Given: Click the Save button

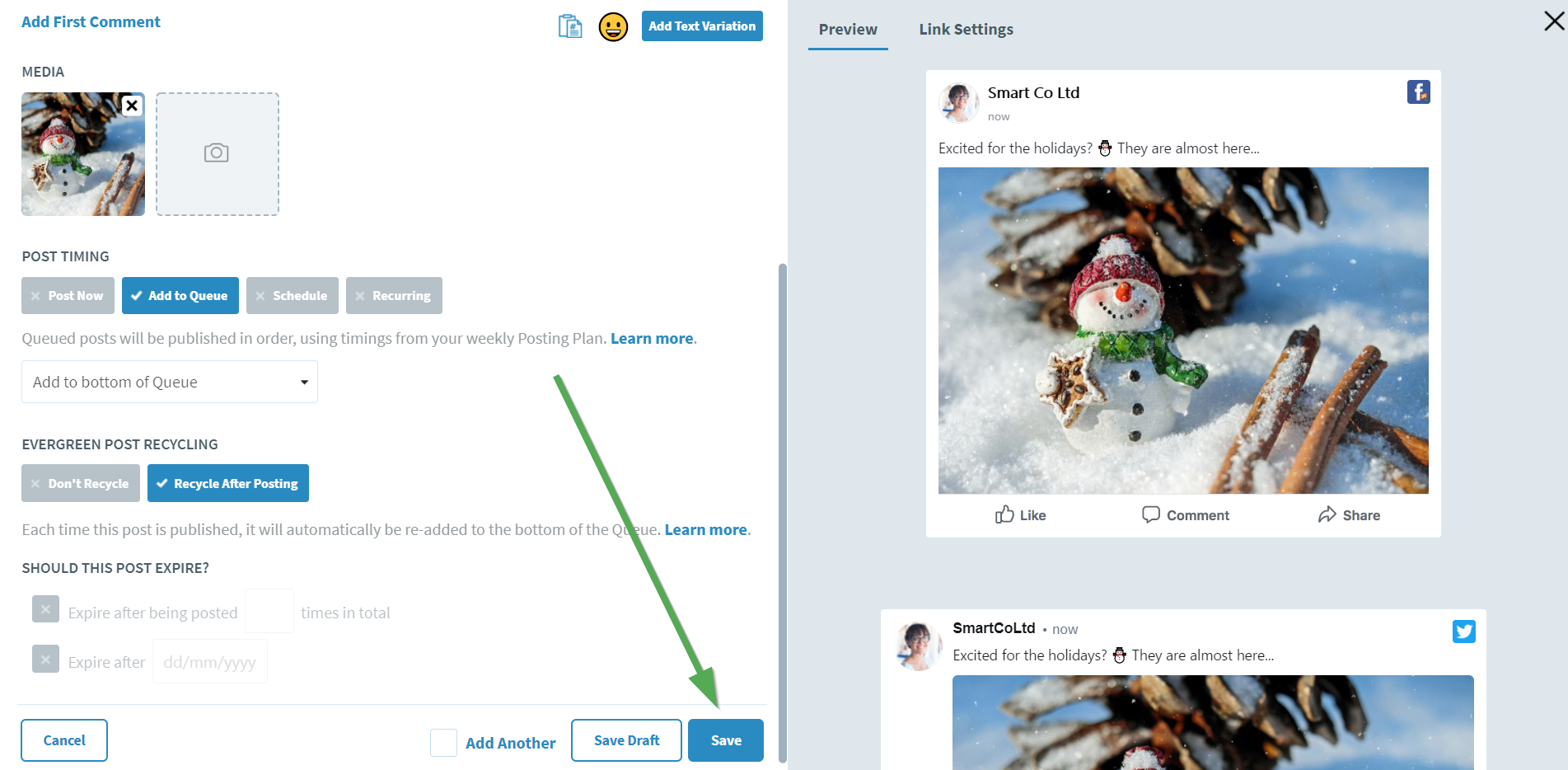Looking at the screenshot, I should (726, 740).
